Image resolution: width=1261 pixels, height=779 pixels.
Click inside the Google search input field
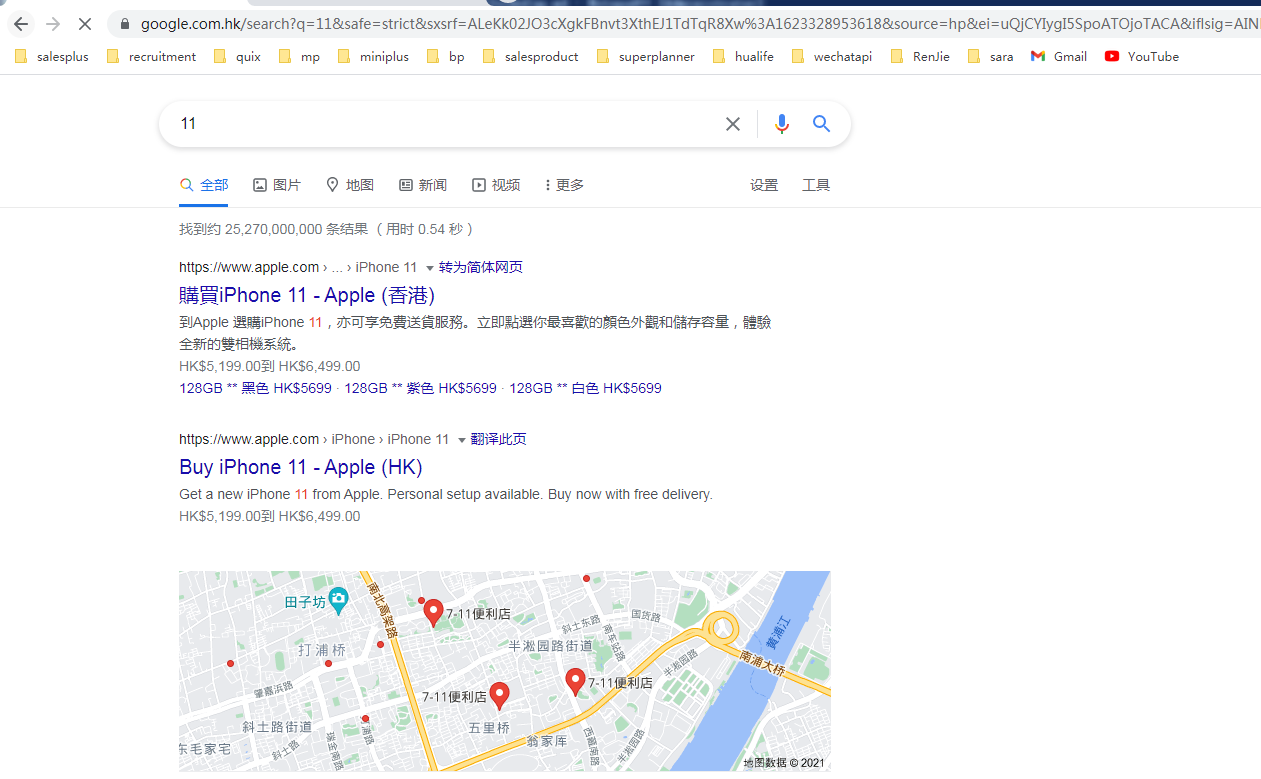(440, 124)
